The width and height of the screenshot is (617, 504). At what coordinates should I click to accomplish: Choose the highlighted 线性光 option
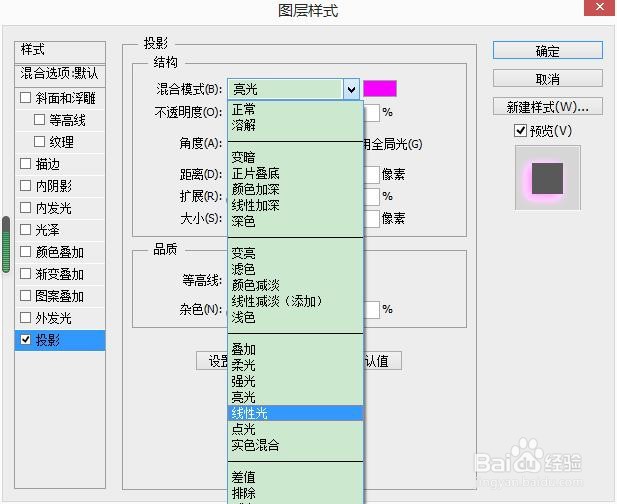pos(295,413)
